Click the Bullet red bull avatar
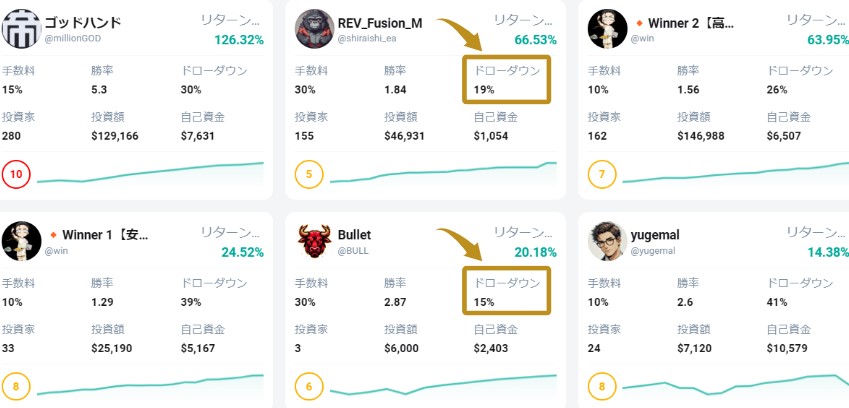The height and width of the screenshot is (408, 849). pyautogui.click(x=314, y=242)
